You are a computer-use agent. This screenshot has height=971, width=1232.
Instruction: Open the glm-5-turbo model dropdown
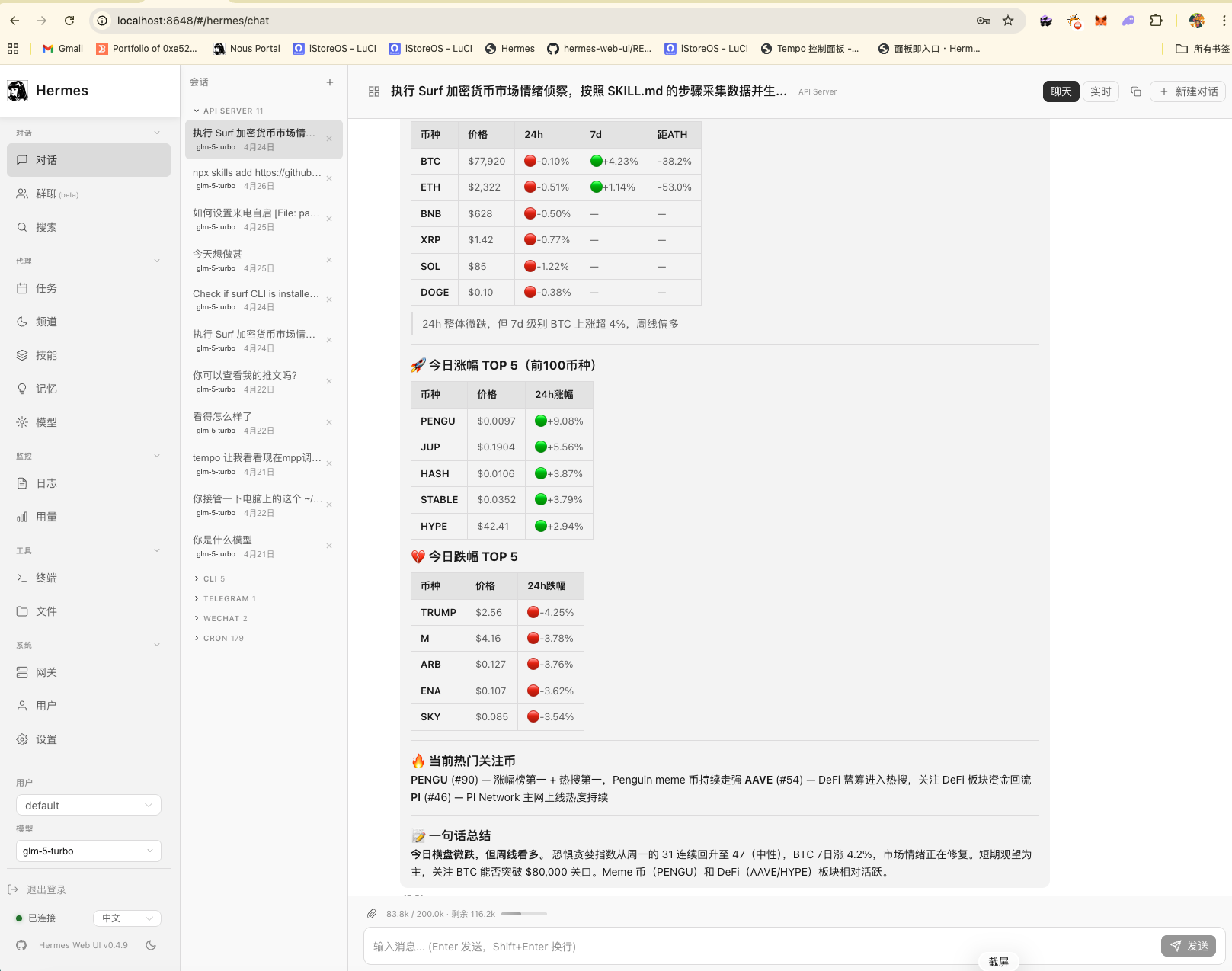(88, 851)
